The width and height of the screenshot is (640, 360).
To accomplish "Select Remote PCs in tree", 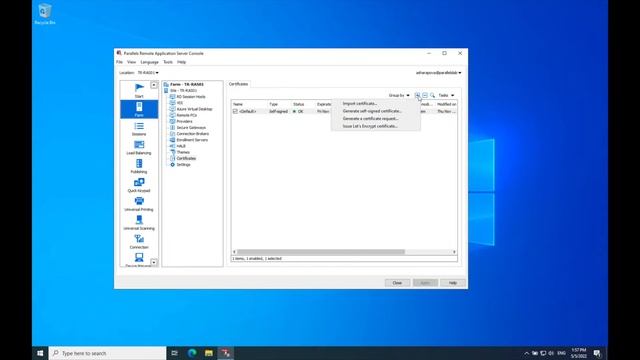I will tap(187, 115).
